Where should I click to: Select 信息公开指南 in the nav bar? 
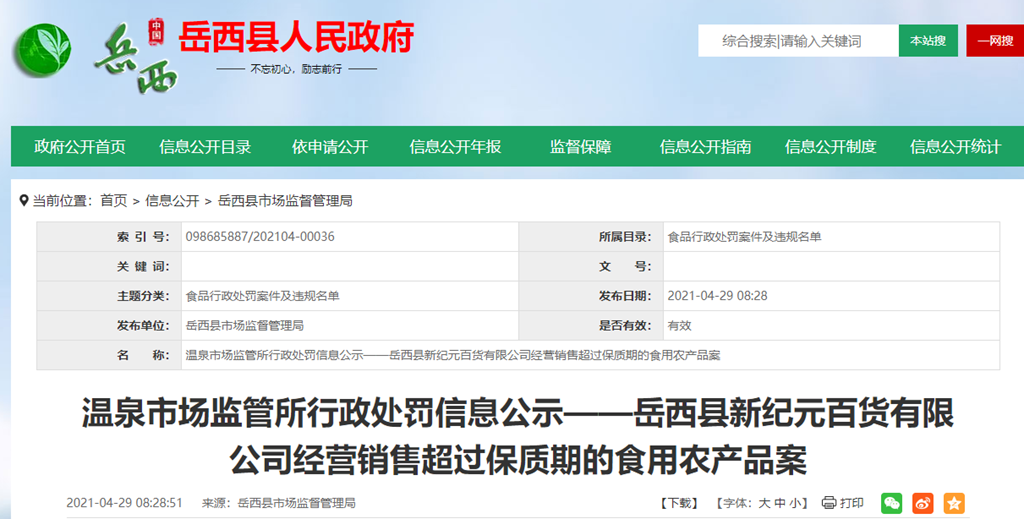click(705, 147)
